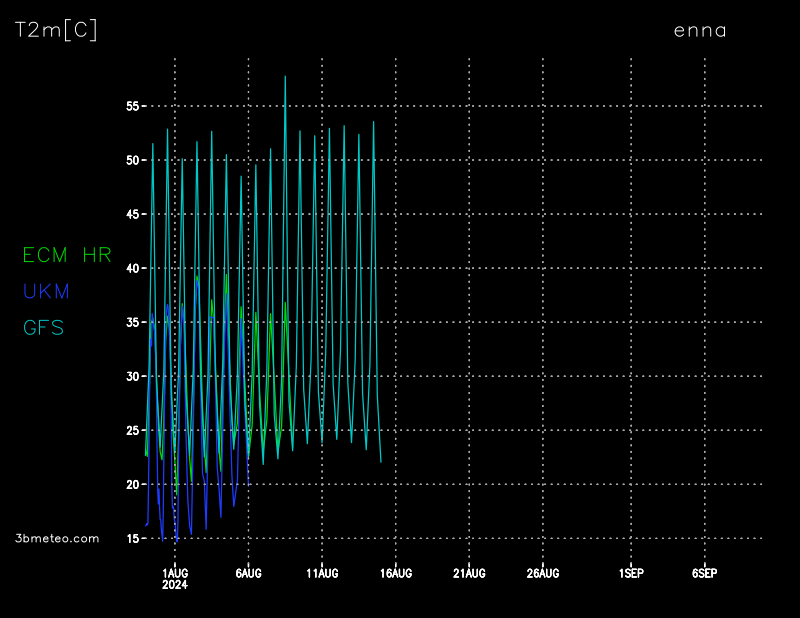Select the 26AUG date axis label

click(x=542, y=573)
